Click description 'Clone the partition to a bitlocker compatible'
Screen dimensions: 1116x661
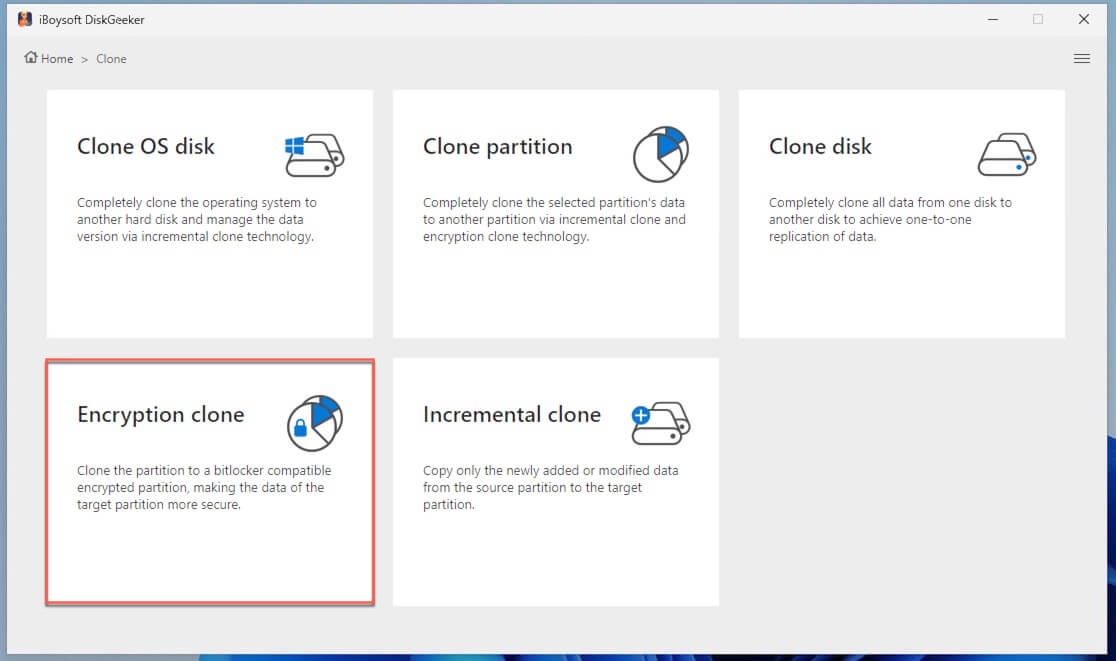click(x=204, y=470)
